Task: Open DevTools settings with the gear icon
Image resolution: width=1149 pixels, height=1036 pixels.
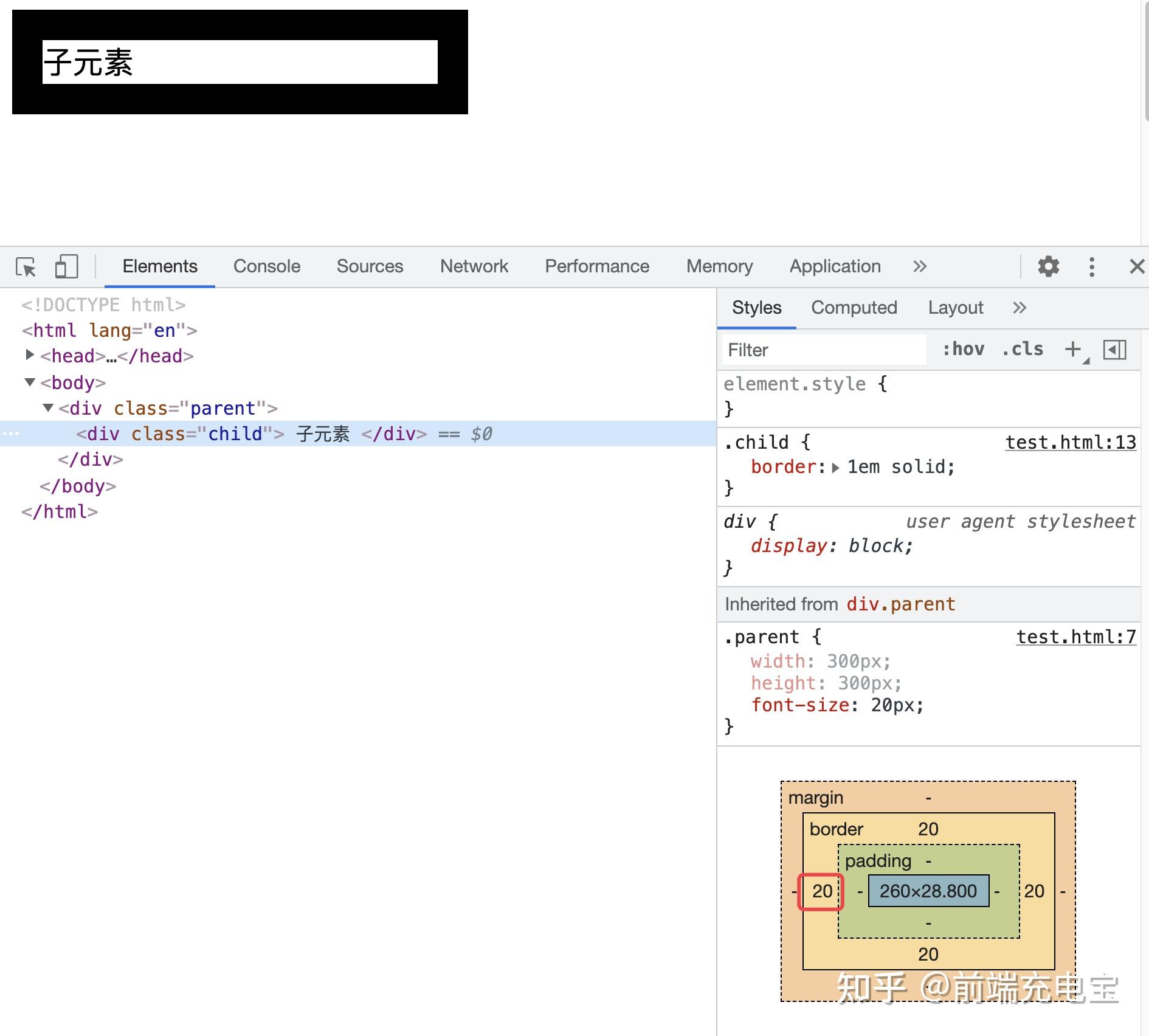Action: coord(1048,266)
